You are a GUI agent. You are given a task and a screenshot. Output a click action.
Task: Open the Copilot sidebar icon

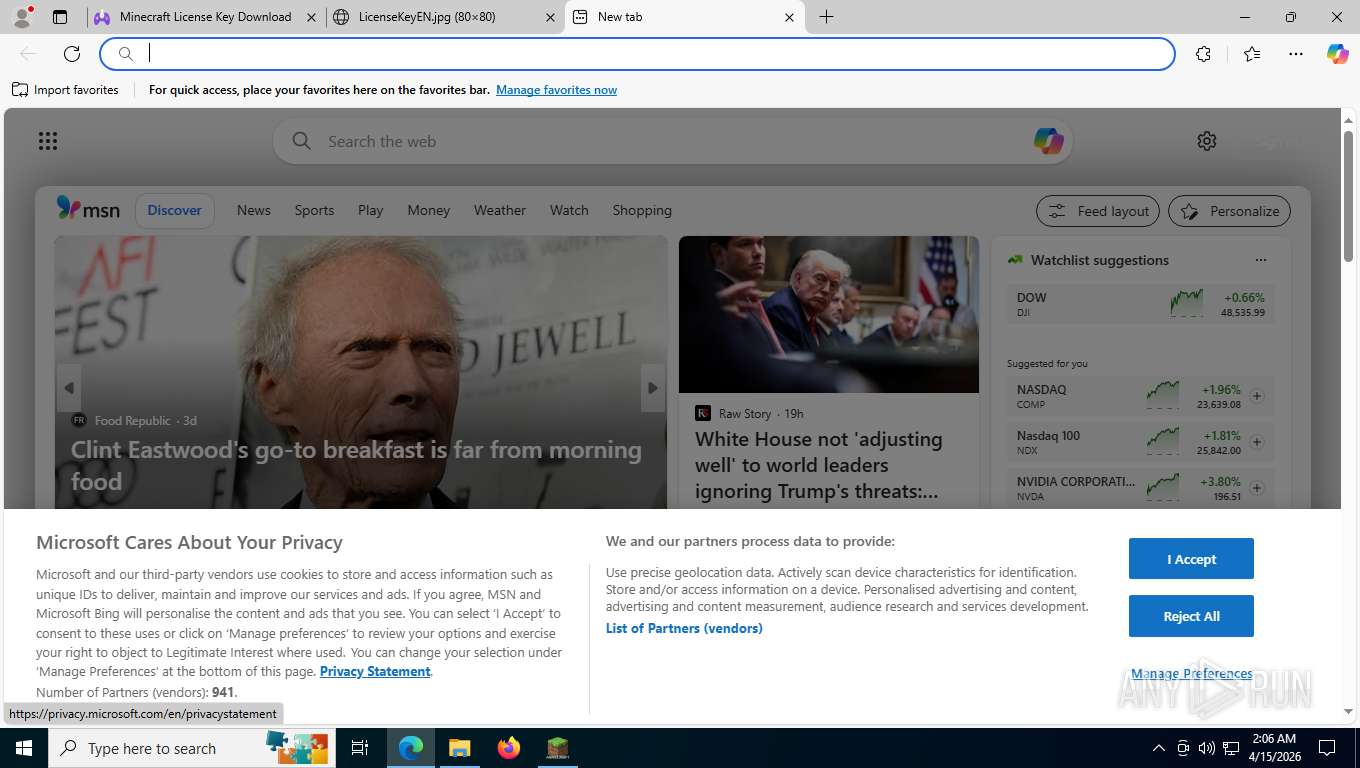1338,54
